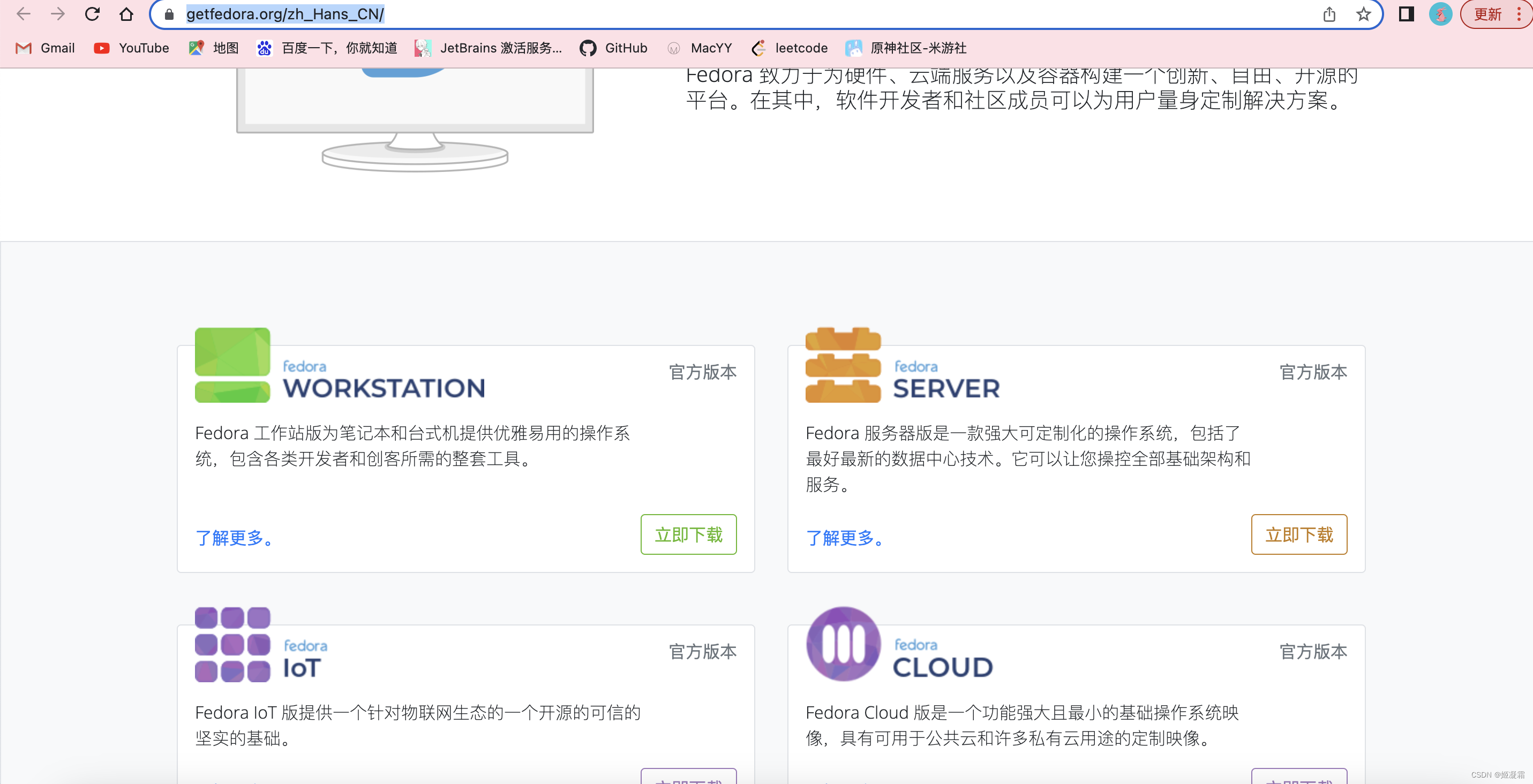Click the Fedora WORKSTATION title
This screenshot has height=784, width=1533.
384,380
